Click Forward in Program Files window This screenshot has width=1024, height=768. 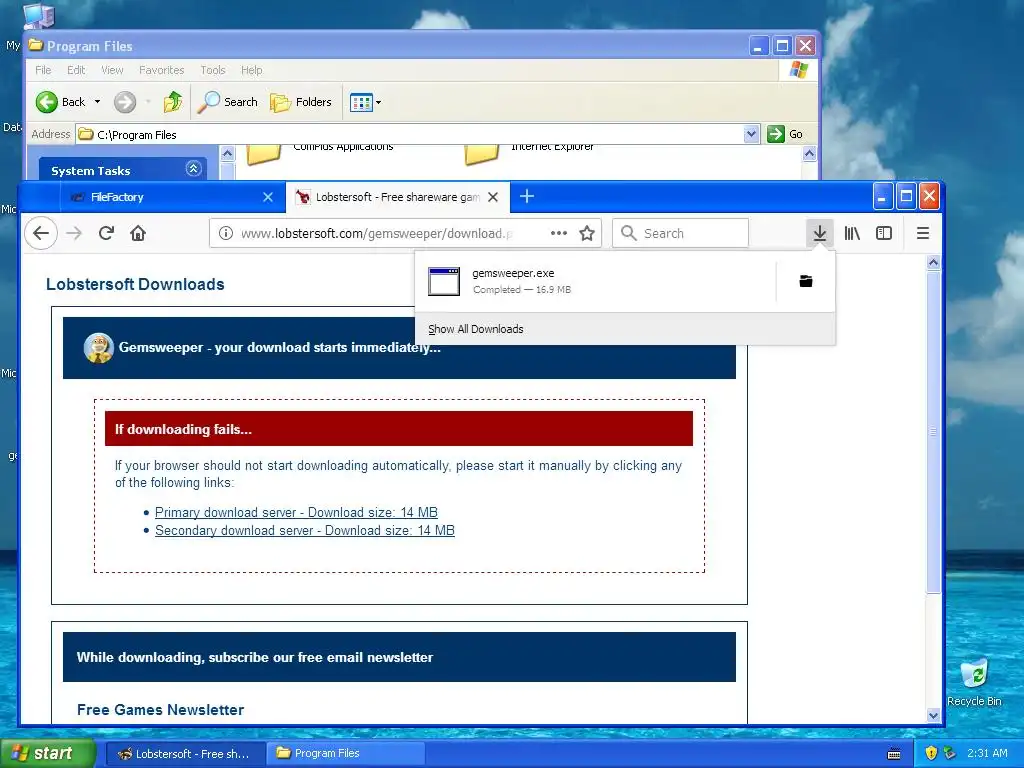point(125,102)
